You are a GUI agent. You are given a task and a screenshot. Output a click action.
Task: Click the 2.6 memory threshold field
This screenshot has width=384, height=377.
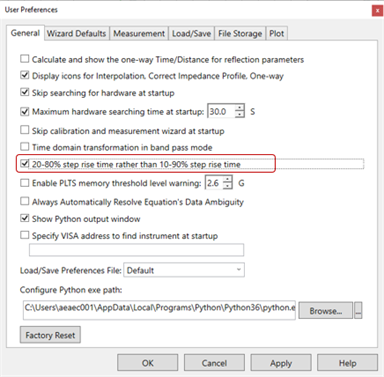point(214,183)
